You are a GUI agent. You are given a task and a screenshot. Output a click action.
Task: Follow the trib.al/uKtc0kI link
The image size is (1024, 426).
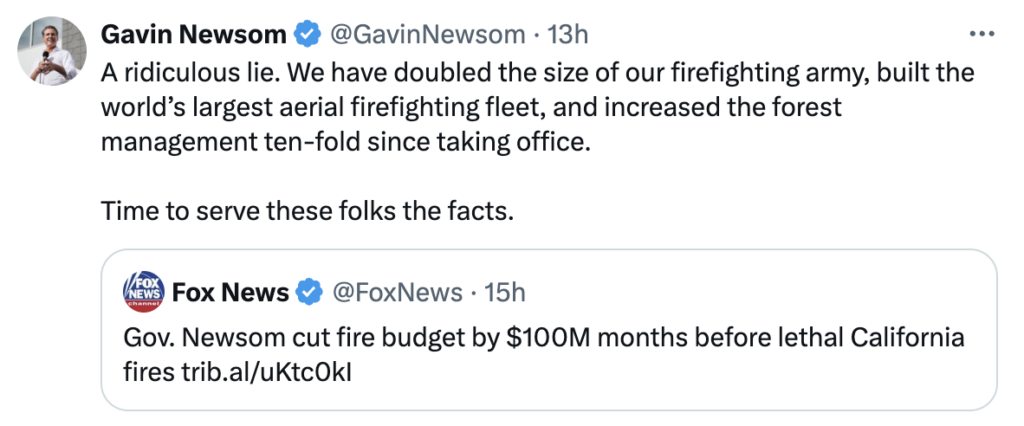click(265, 372)
